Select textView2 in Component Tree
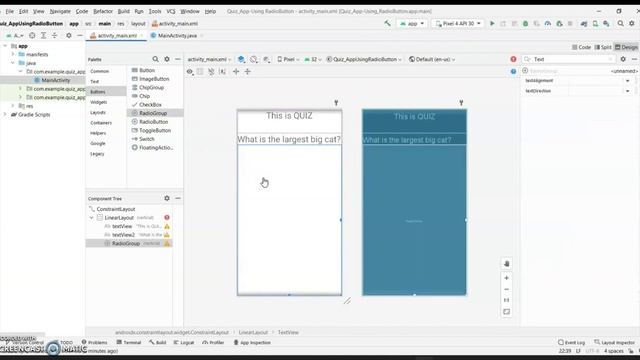This screenshot has height=360, width=640. pyautogui.click(x=123, y=235)
